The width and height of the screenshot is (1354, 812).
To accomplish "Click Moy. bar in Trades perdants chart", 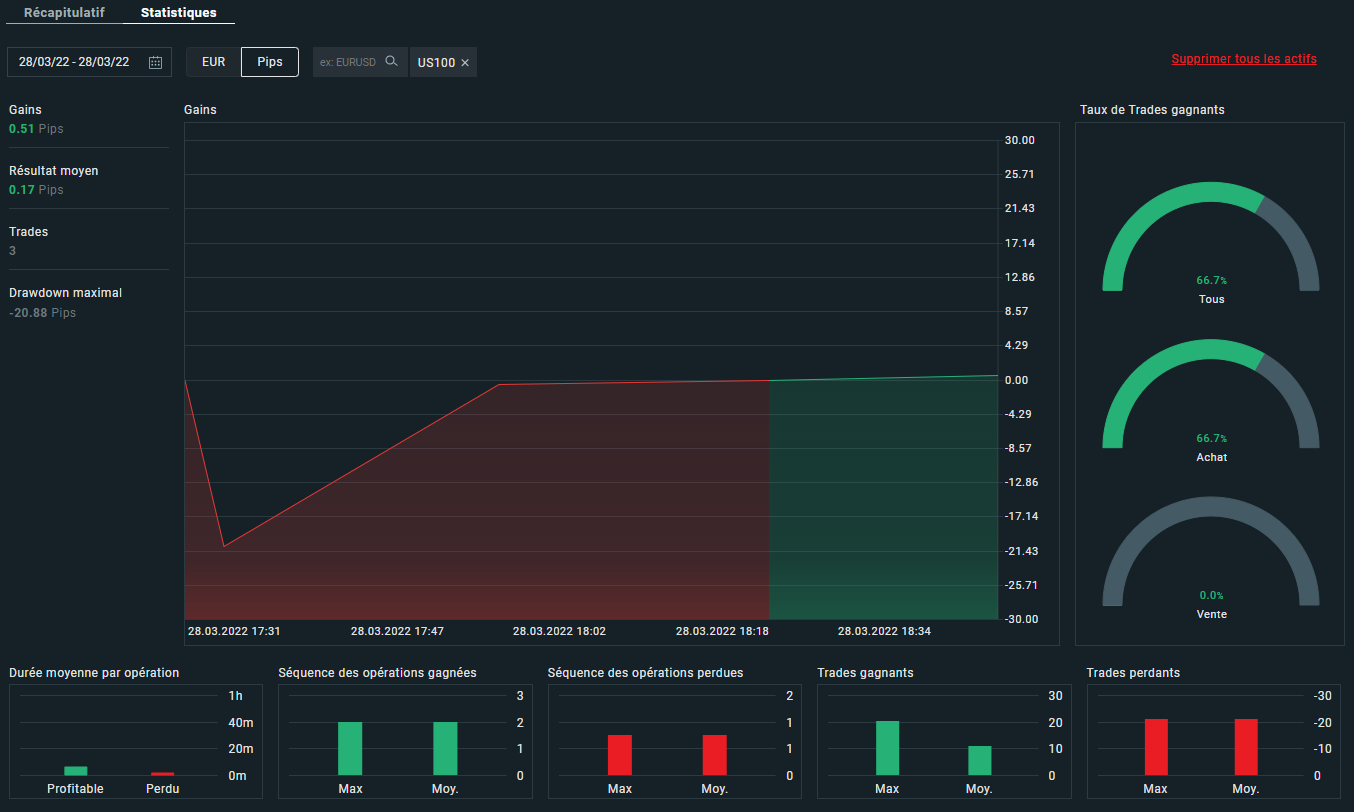I will [1246, 747].
